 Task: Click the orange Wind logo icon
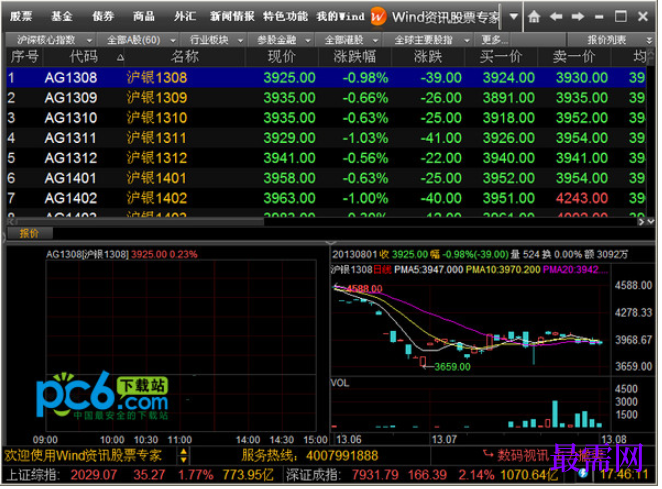380,17
